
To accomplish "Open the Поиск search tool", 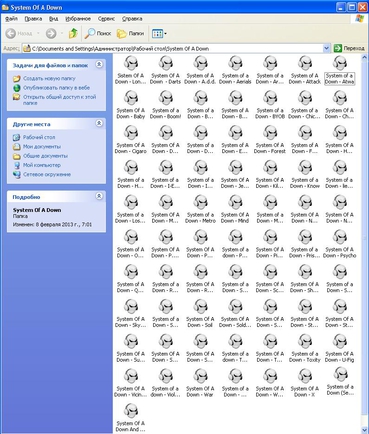I will tap(98, 33).
